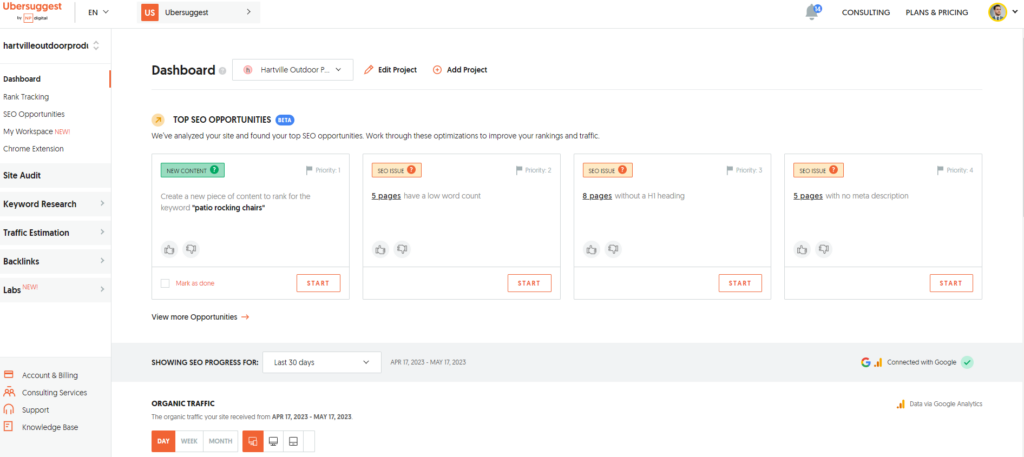1024x457 pixels.
Task: Open the CONSULTING link in header
Action: click(866, 12)
